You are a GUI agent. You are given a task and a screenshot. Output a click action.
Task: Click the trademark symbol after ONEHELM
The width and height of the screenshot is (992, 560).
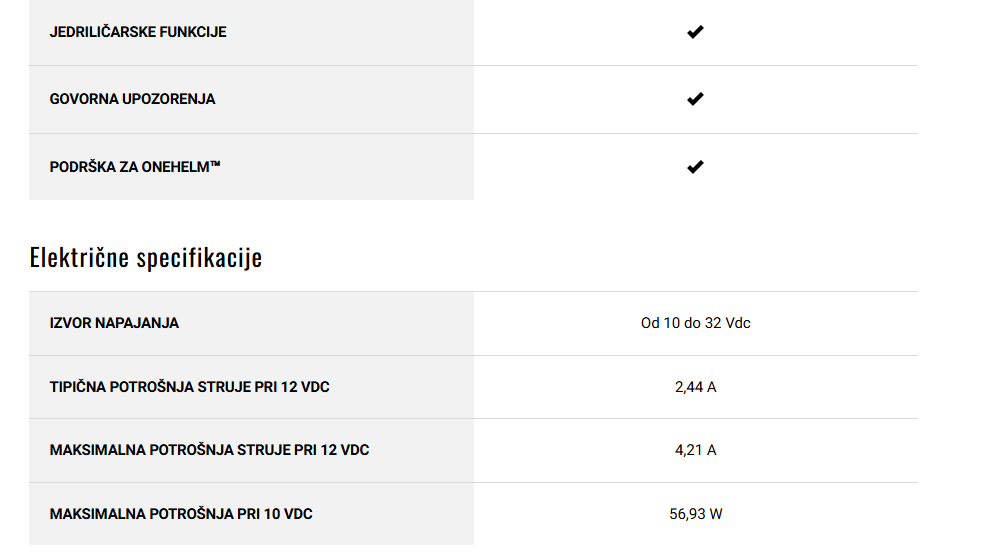click(x=215, y=165)
